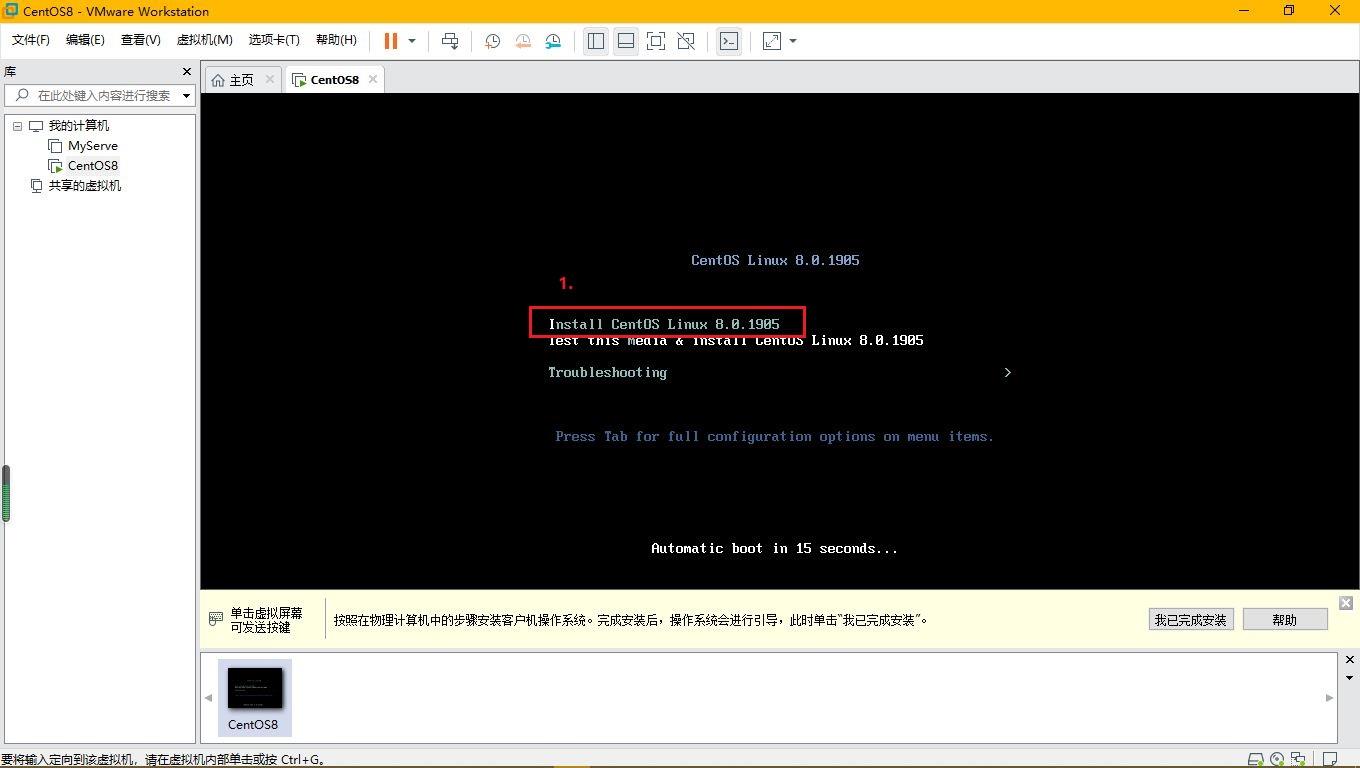Click the keyboard icon in the info bar
The image size is (1360, 768).
(215, 619)
